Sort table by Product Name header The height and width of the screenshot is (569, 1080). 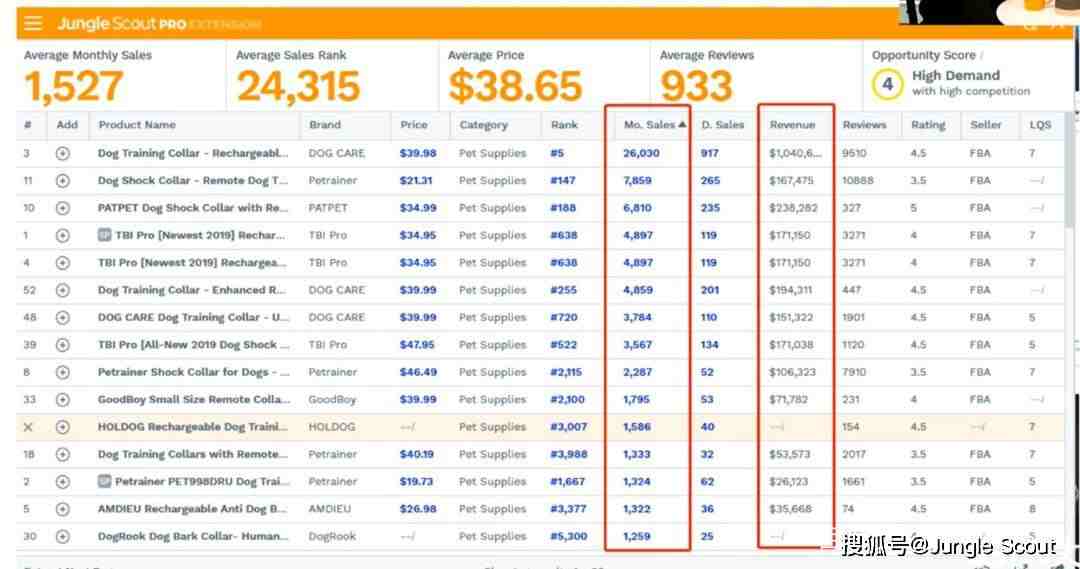(137, 125)
